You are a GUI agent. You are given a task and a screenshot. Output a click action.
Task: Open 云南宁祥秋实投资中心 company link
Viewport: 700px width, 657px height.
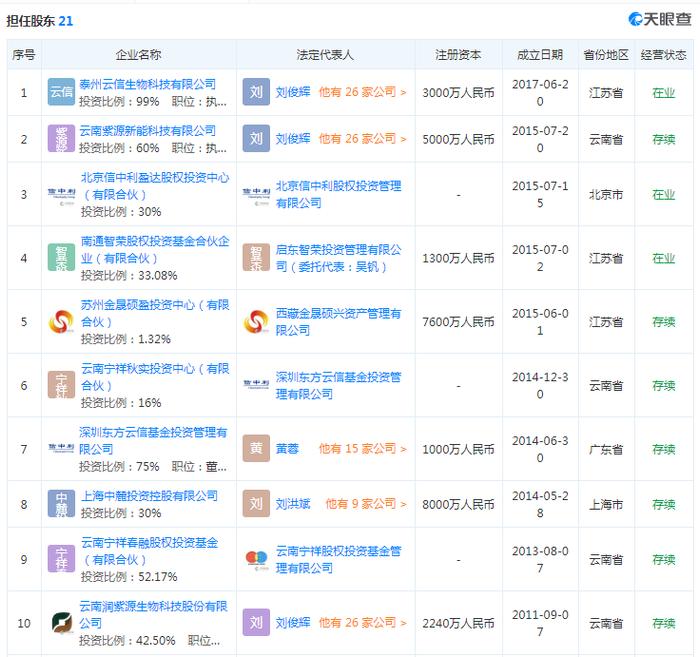154,377
